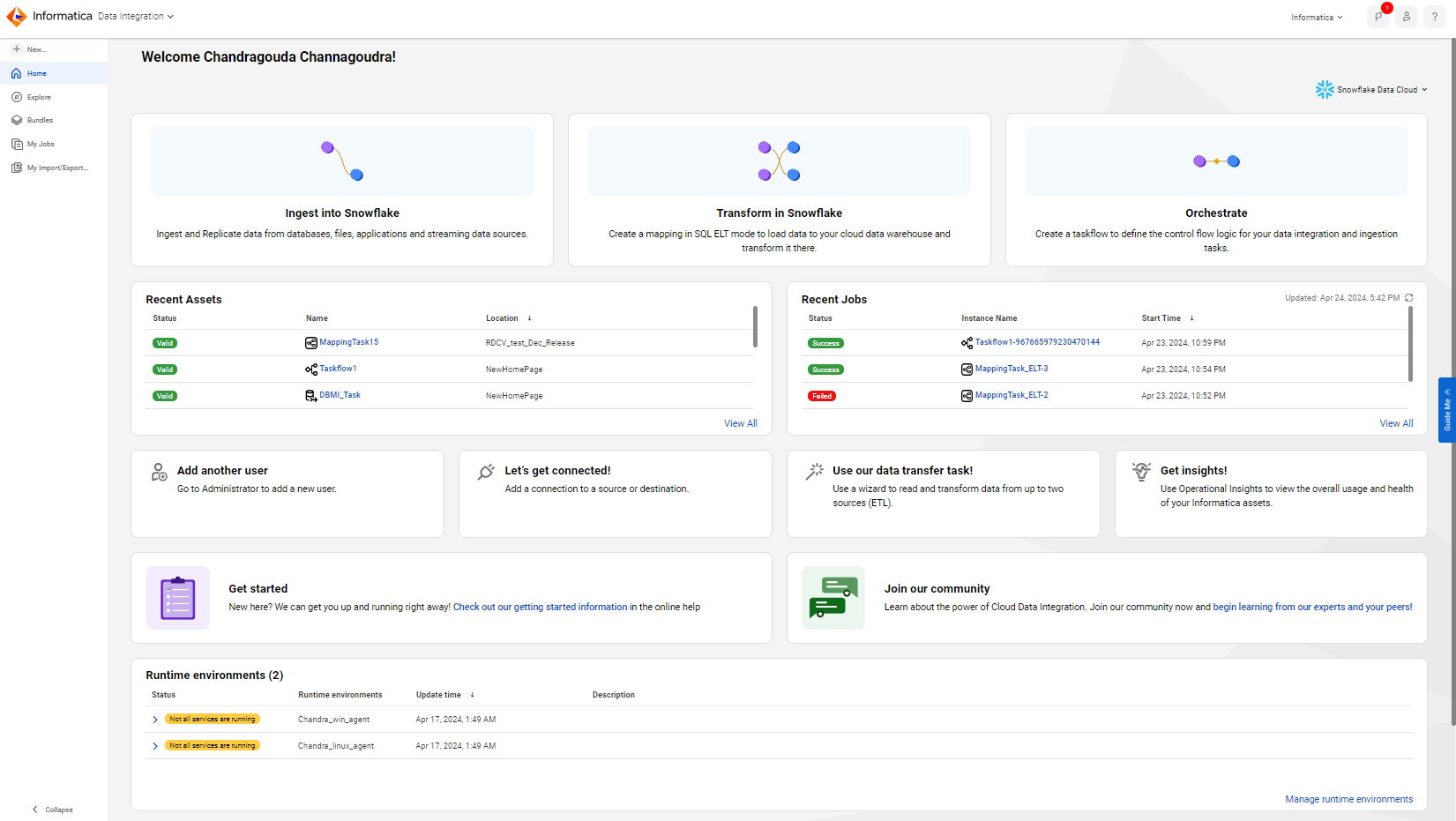The height and width of the screenshot is (821, 1456).
Task: Click the Get started clipboard icon
Action: [x=178, y=598]
